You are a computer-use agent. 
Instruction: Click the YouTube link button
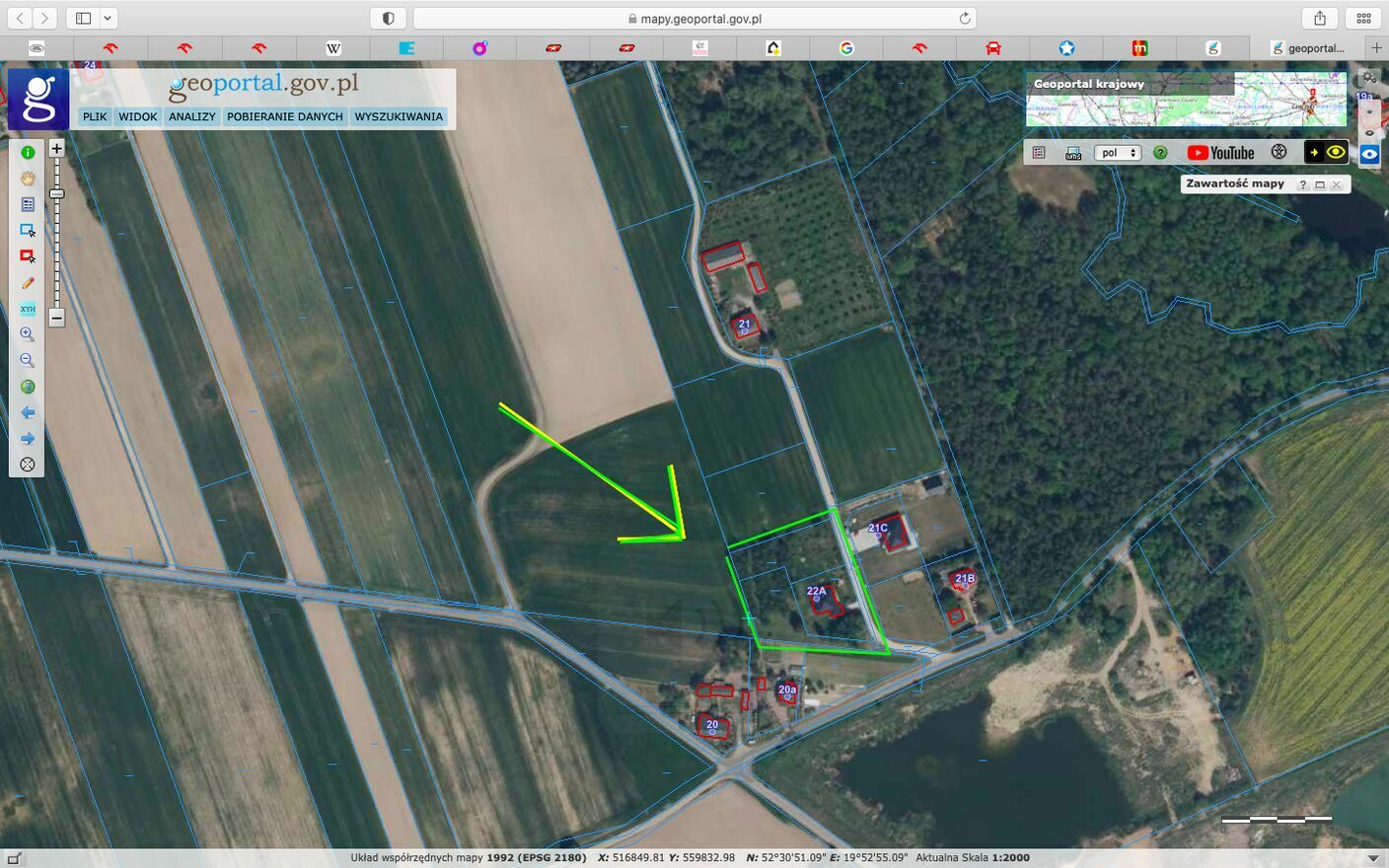[1221, 153]
